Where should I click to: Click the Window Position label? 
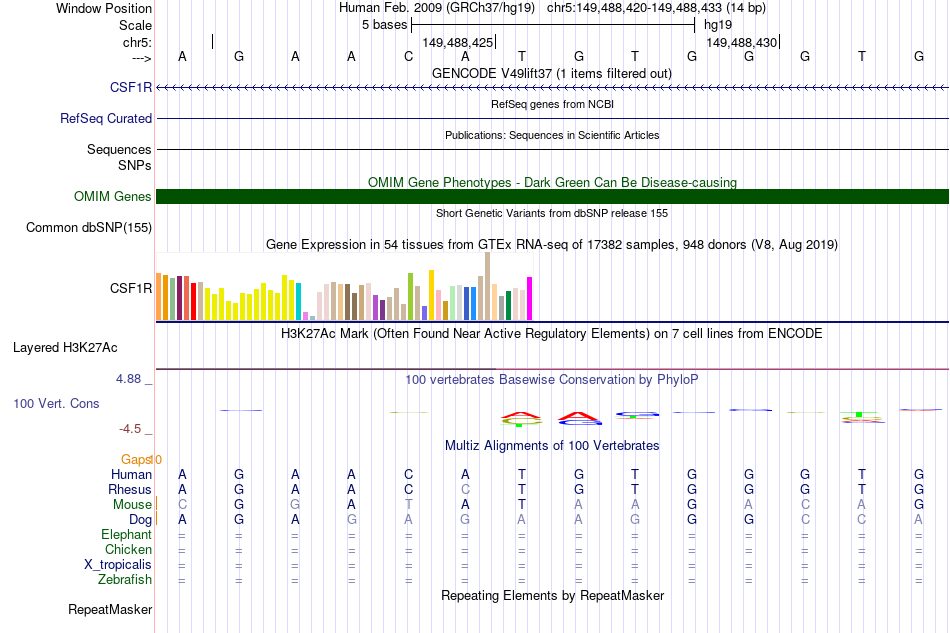tap(104, 8)
